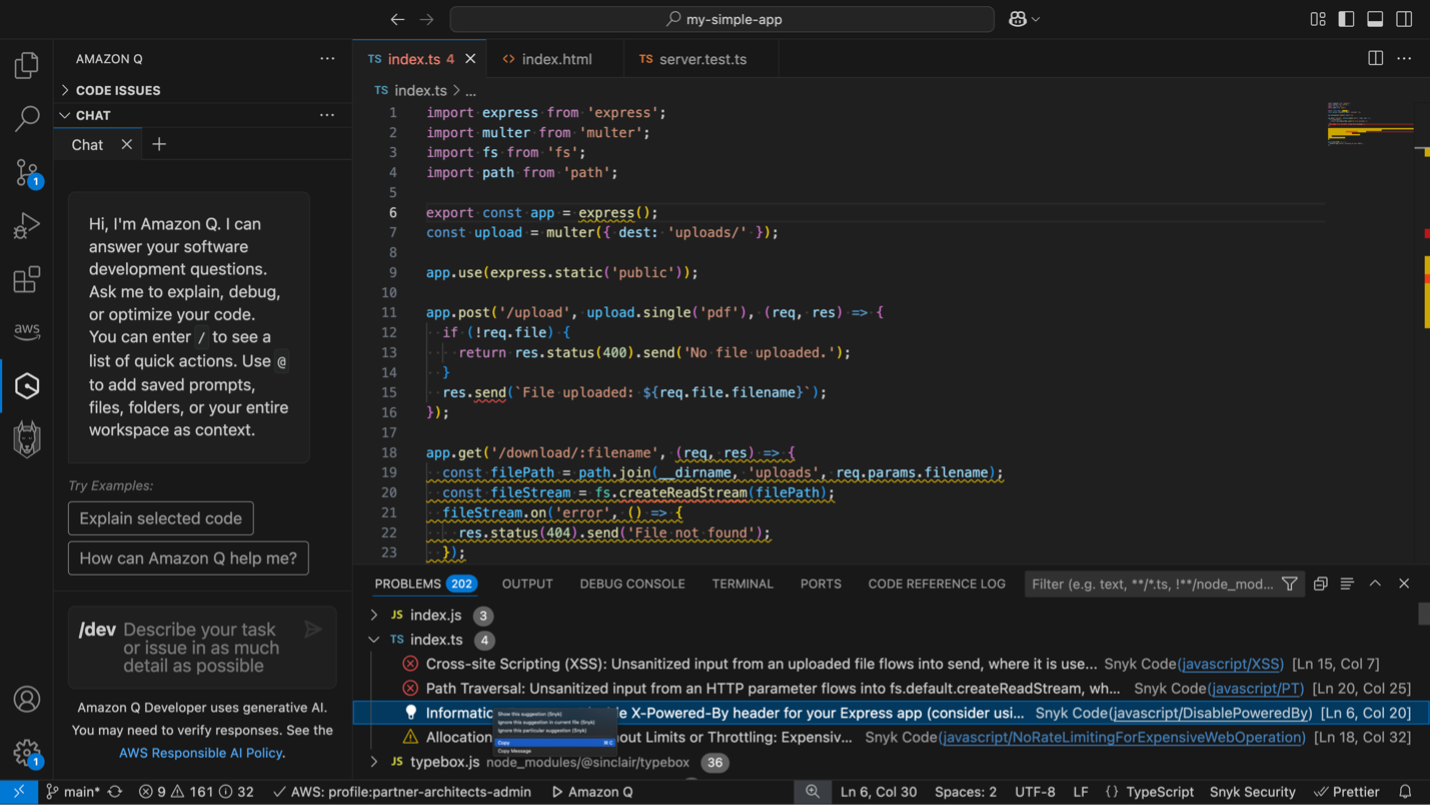
Task: Click How can Amazon Q help me?
Action: point(188,558)
